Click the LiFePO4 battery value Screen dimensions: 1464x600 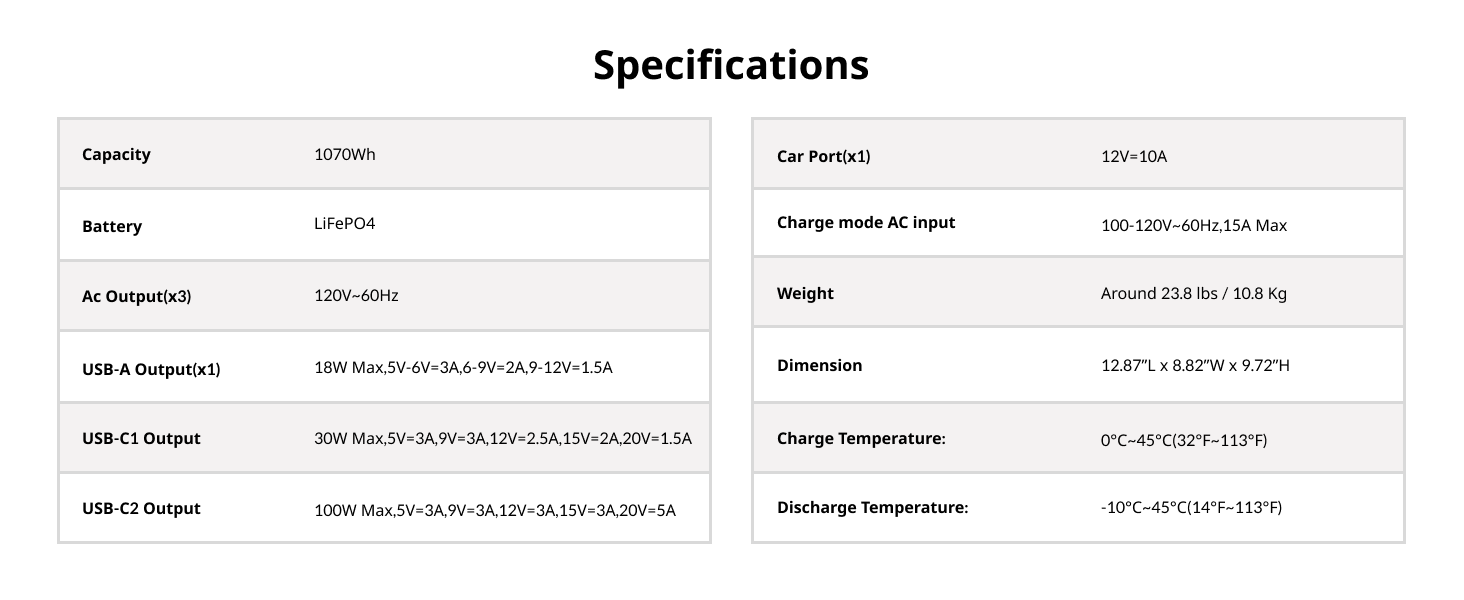click(x=345, y=223)
